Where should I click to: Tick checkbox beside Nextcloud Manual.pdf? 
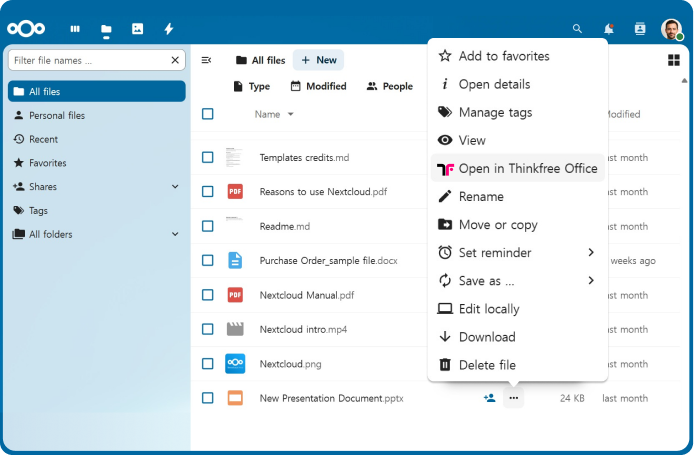click(x=208, y=295)
